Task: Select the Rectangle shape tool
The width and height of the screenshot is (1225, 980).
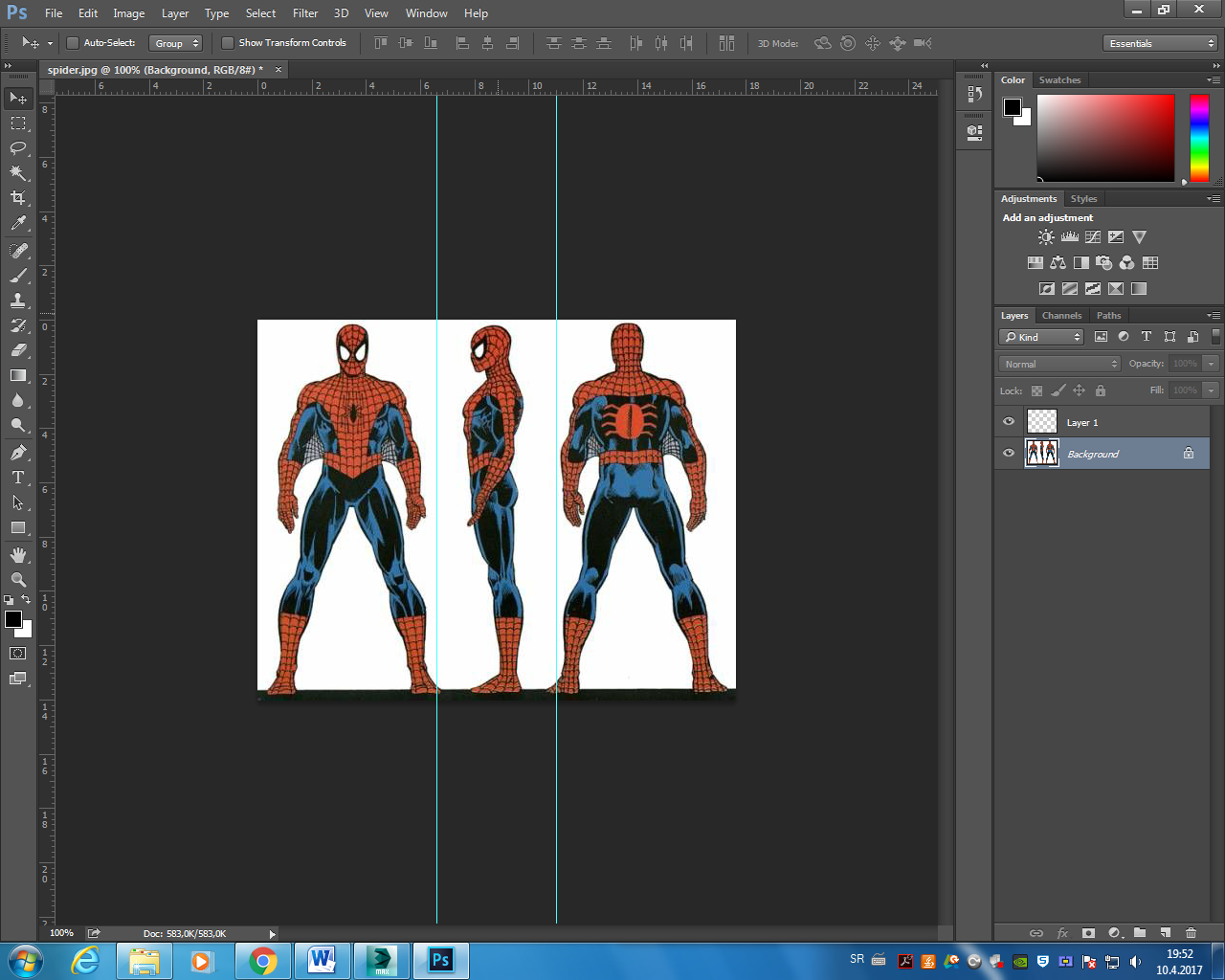Action: tap(18, 527)
